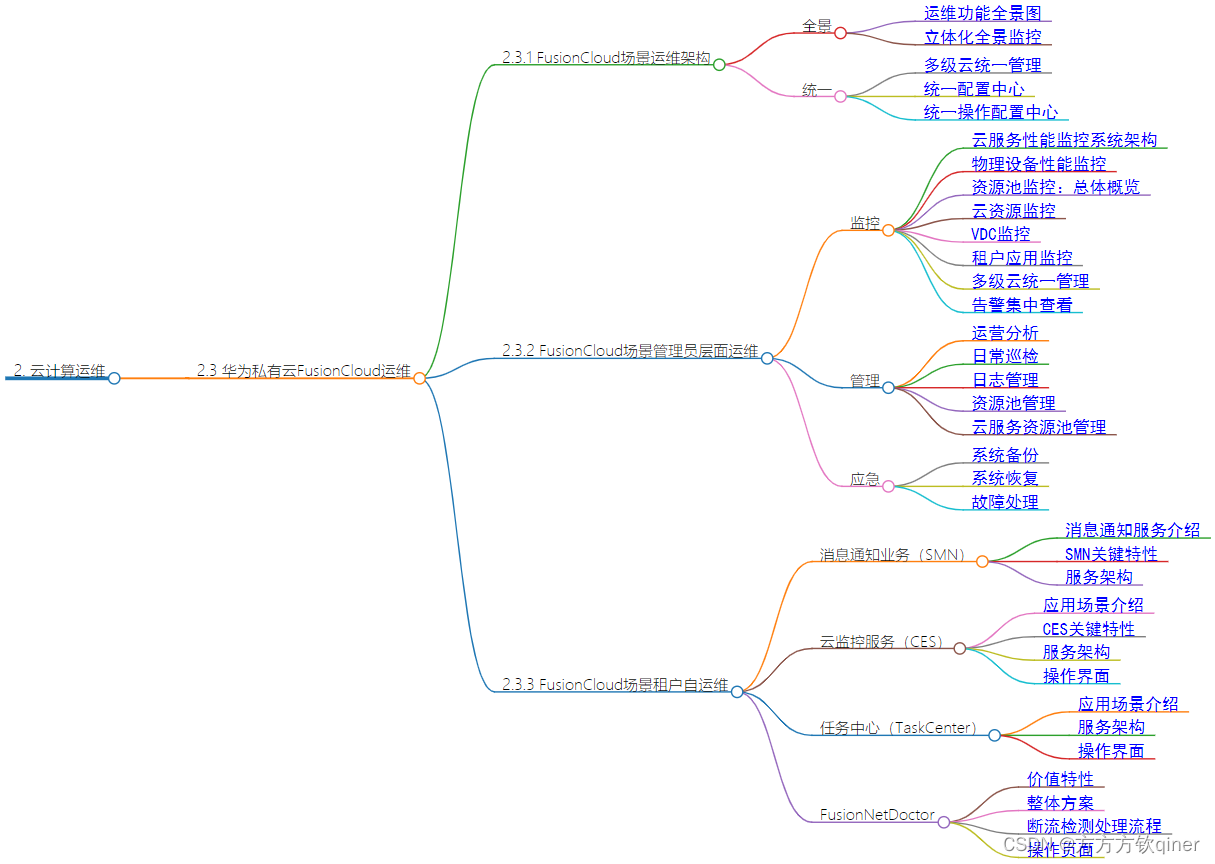Viewport: 1215px width, 864px height.
Task: Open the 告警集中查看 link
Action: [1022, 305]
